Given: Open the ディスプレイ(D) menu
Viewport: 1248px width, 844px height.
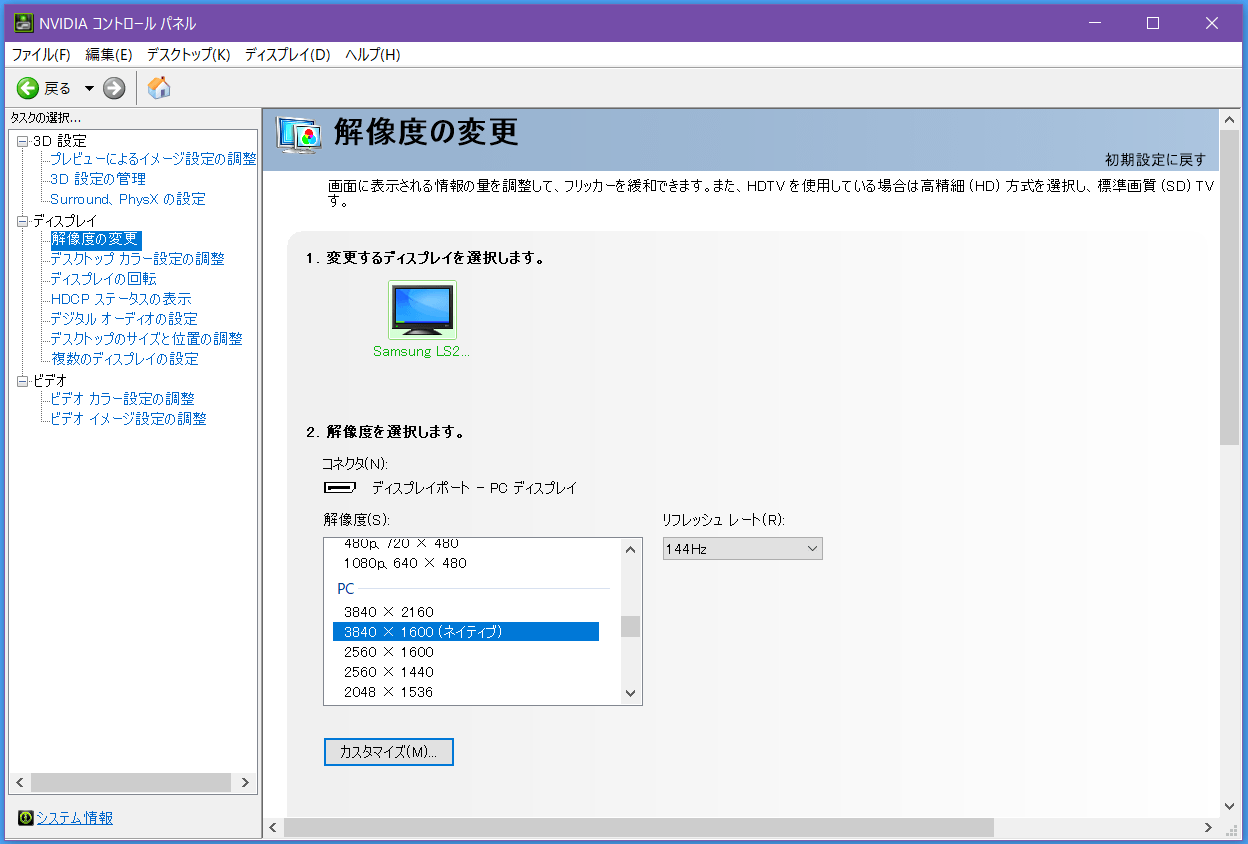Looking at the screenshot, I should pyautogui.click(x=287, y=54).
